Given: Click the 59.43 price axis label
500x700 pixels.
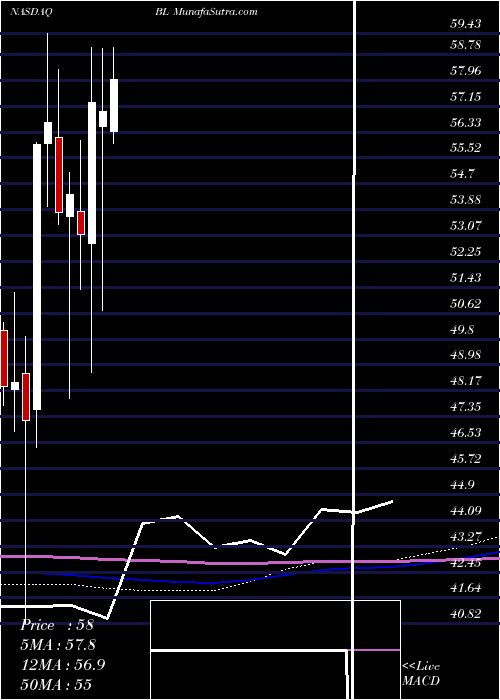Looking at the screenshot, I should [x=466, y=23].
